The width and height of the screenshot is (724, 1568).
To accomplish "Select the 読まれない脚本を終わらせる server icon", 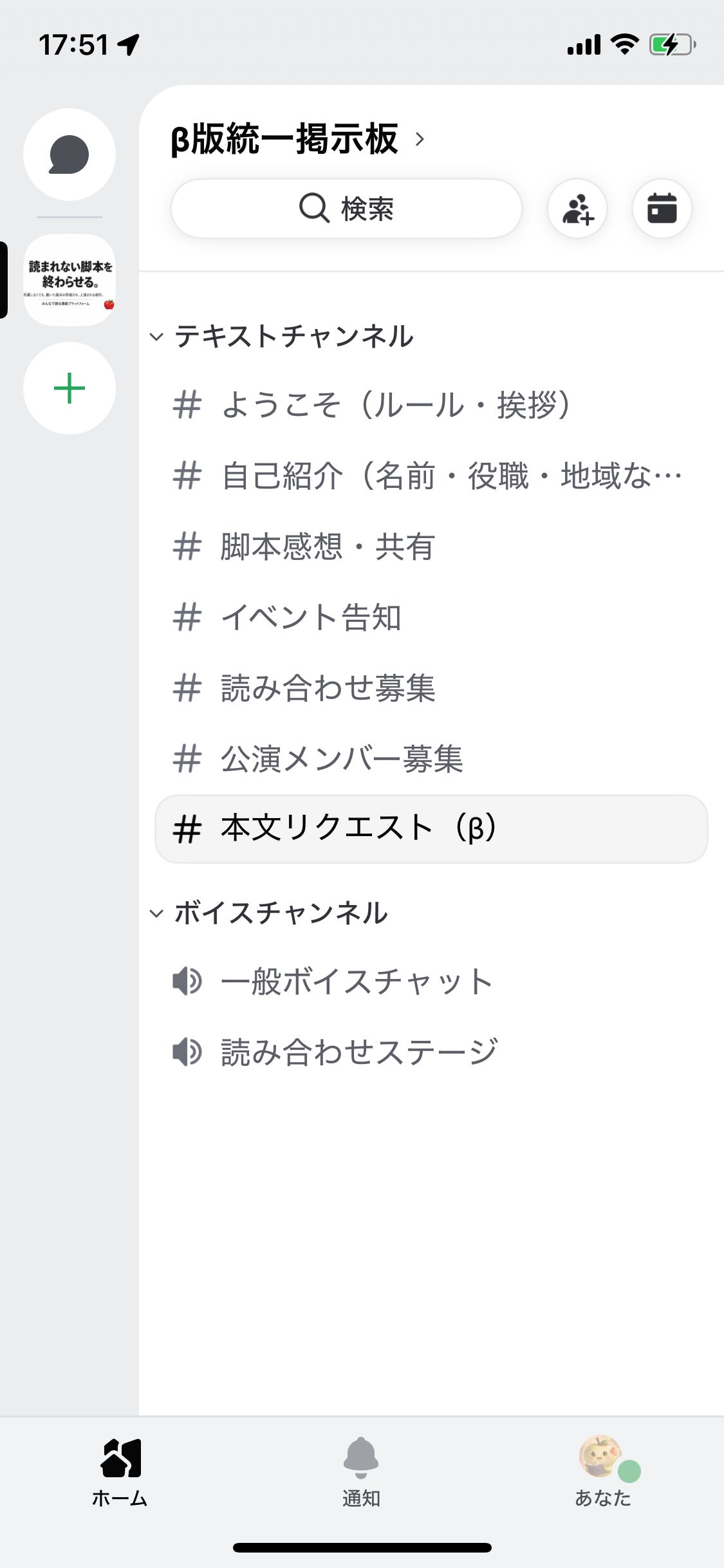I will coord(70,280).
